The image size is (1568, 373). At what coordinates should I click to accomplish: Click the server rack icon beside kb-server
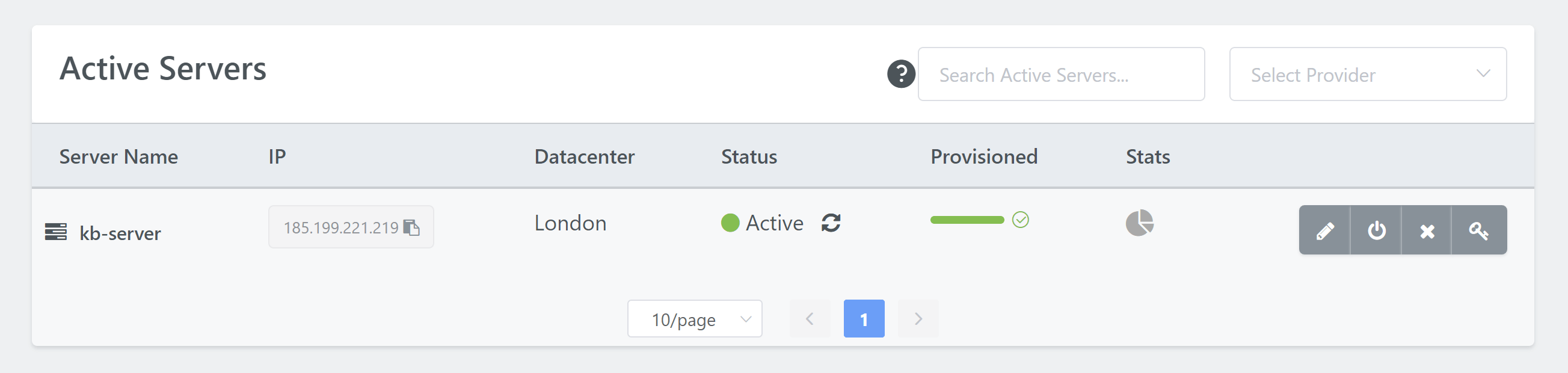56,232
